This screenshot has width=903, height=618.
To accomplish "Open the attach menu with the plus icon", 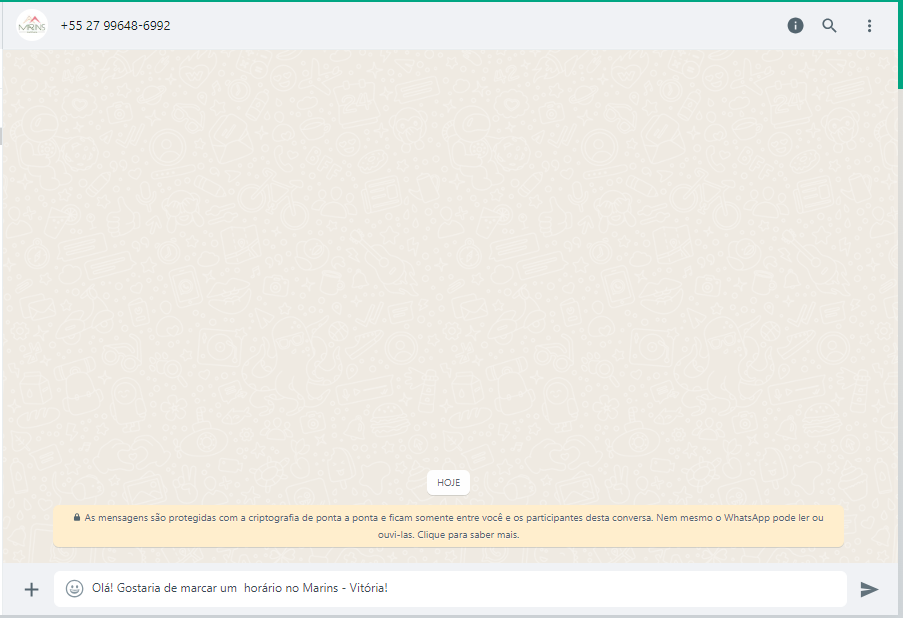I will click(32, 589).
